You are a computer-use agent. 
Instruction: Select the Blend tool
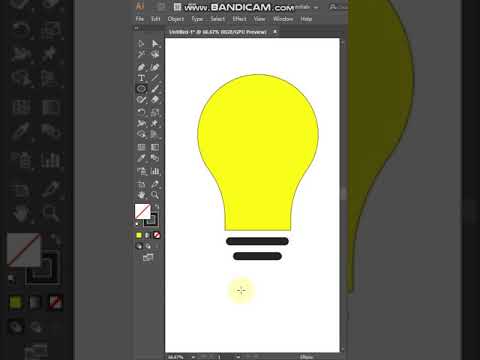pos(155,158)
